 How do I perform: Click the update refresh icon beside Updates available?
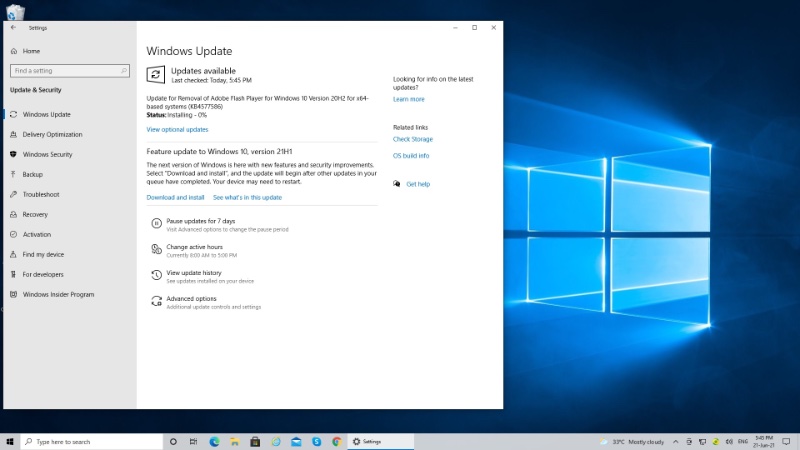[156, 74]
